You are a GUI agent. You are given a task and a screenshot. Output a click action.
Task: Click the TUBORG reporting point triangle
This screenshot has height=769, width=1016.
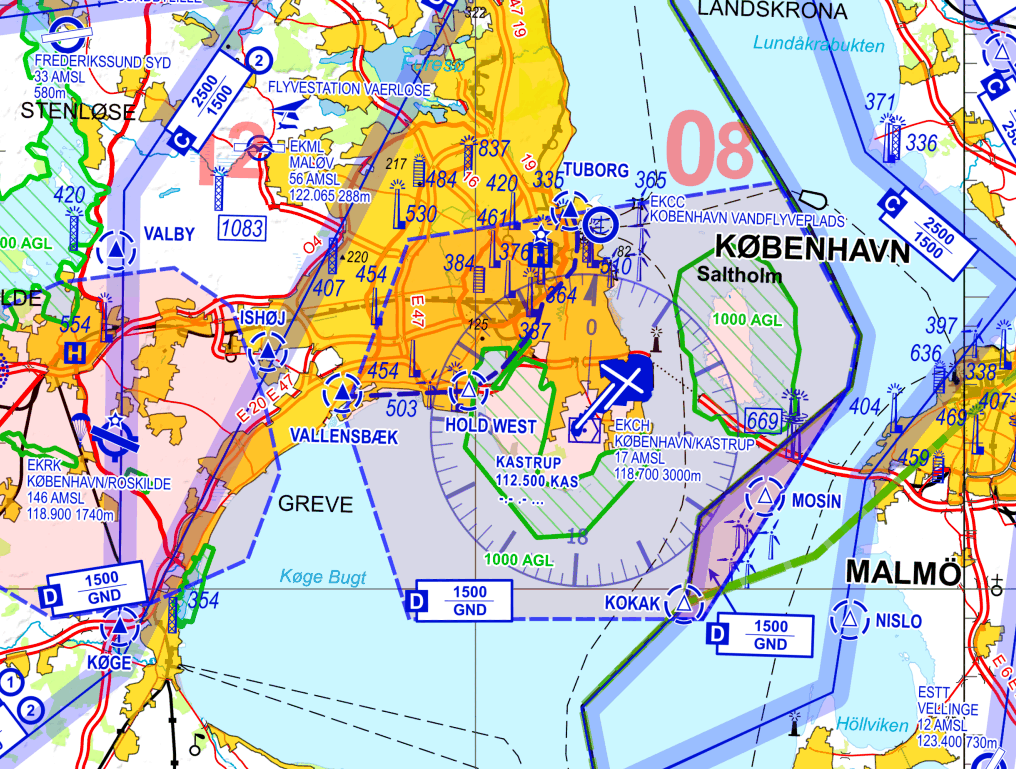click(x=569, y=211)
